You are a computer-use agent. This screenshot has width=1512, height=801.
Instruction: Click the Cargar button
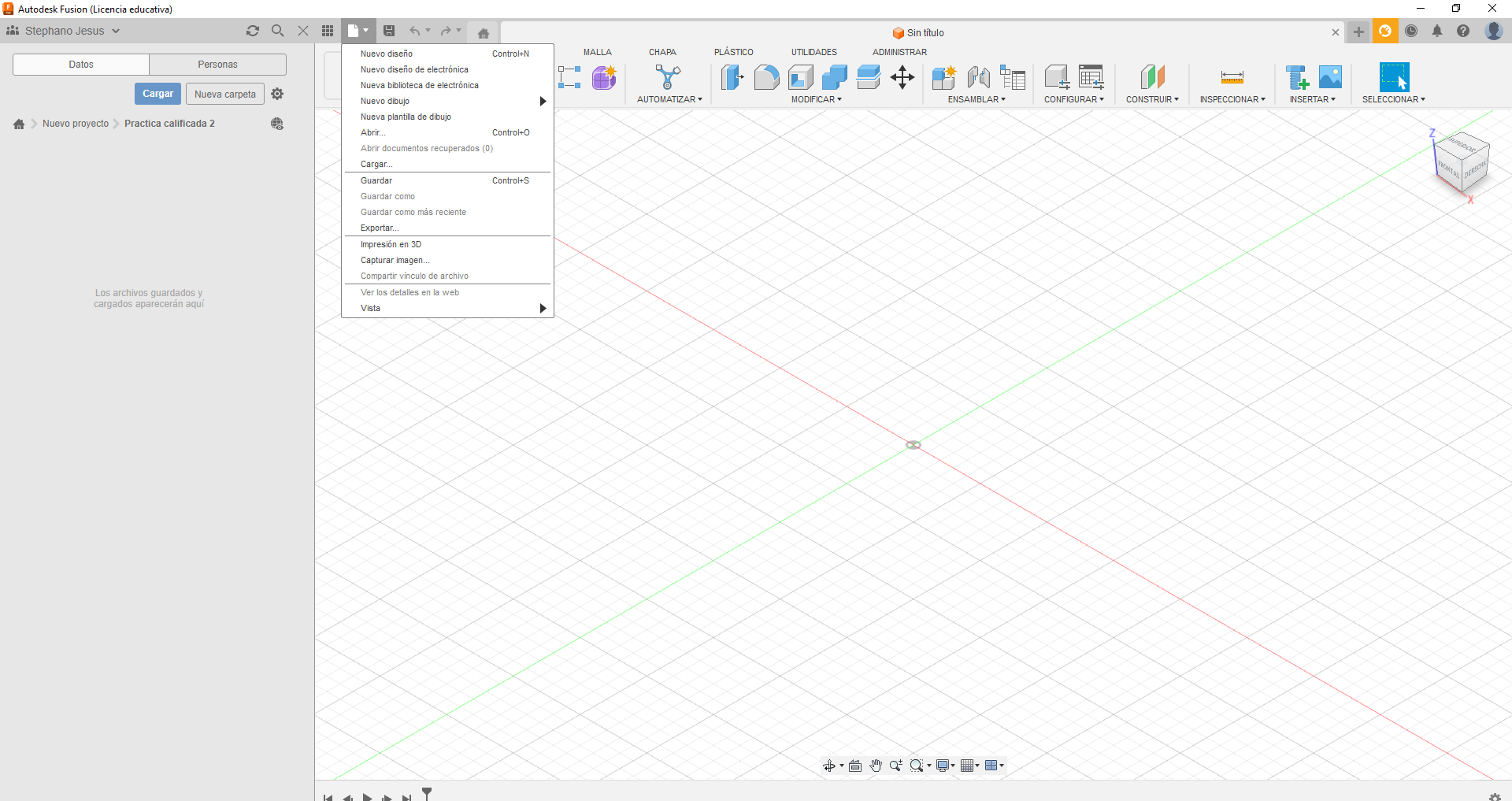[x=157, y=94]
